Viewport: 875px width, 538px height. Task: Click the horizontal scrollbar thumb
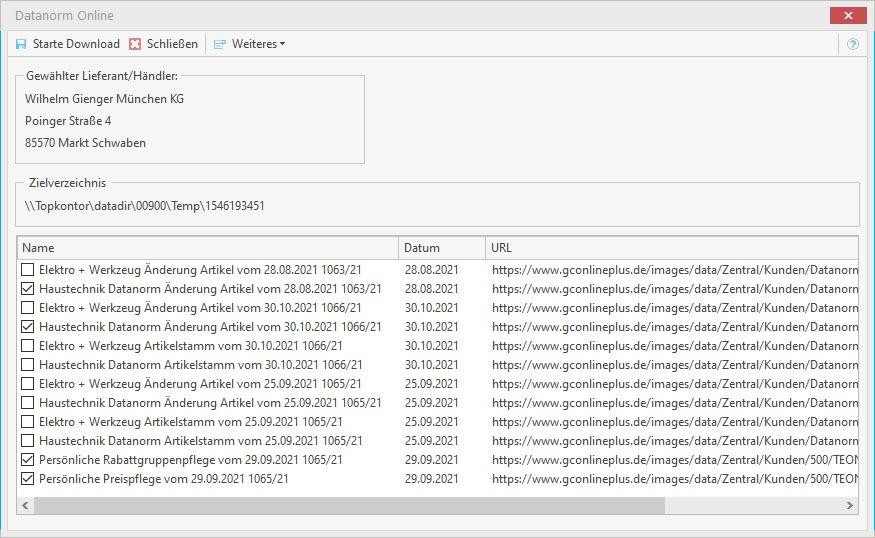coord(349,506)
